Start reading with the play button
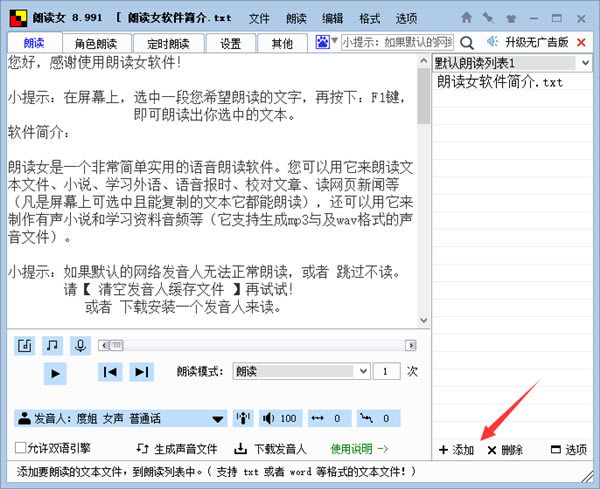The height and width of the screenshot is (489, 600). point(55,373)
